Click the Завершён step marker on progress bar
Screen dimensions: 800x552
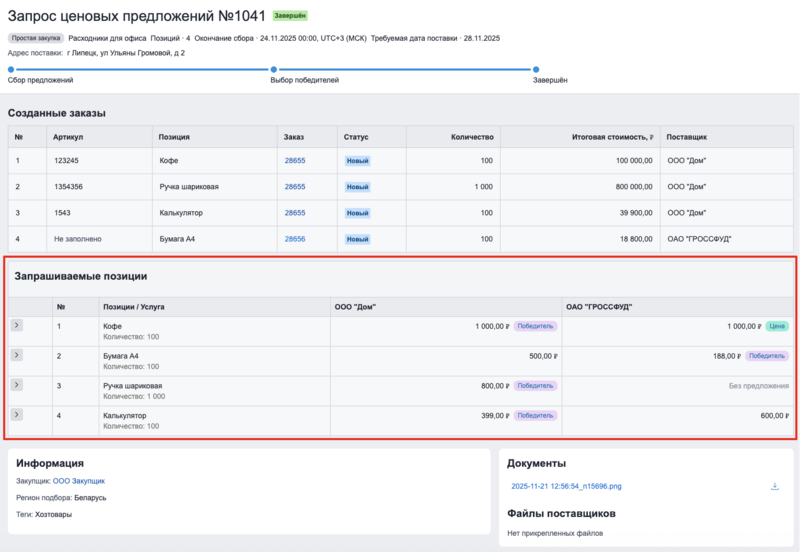click(536, 69)
